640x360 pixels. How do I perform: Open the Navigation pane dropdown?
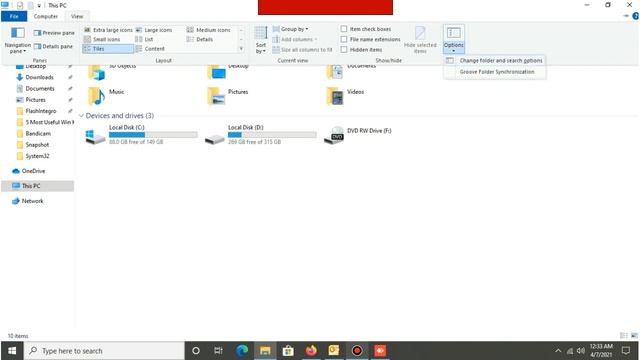pos(18,40)
